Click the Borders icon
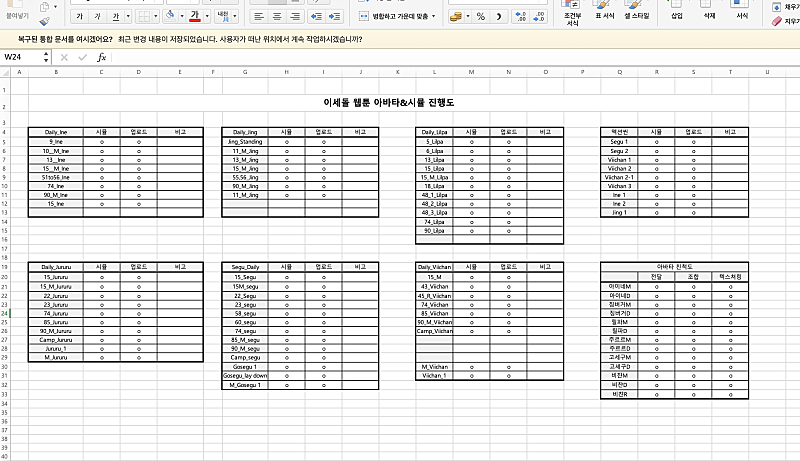This screenshot has height=461, width=800. pyautogui.click(x=144, y=16)
